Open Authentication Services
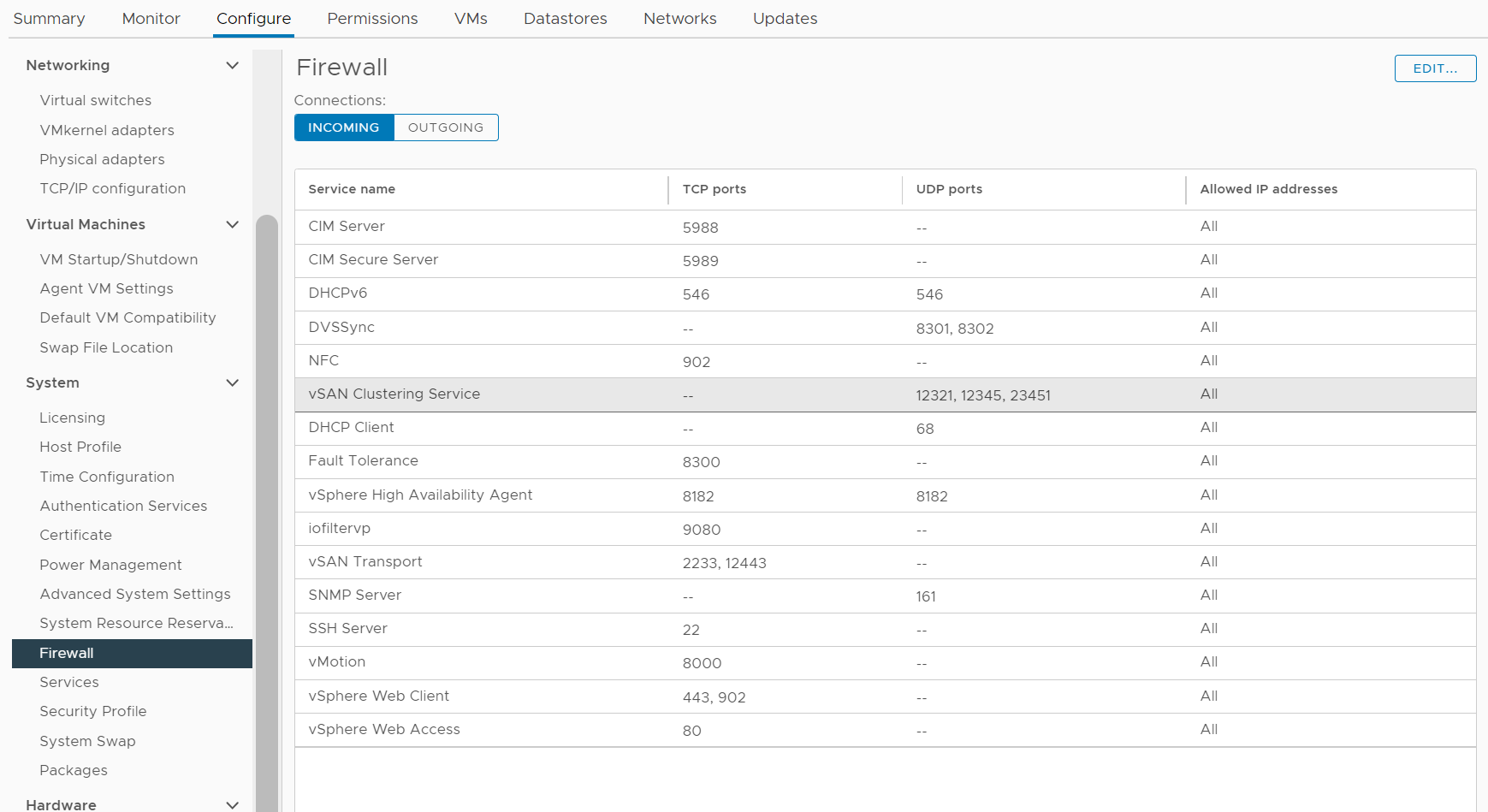Image resolution: width=1488 pixels, height=812 pixels. [x=123, y=506]
